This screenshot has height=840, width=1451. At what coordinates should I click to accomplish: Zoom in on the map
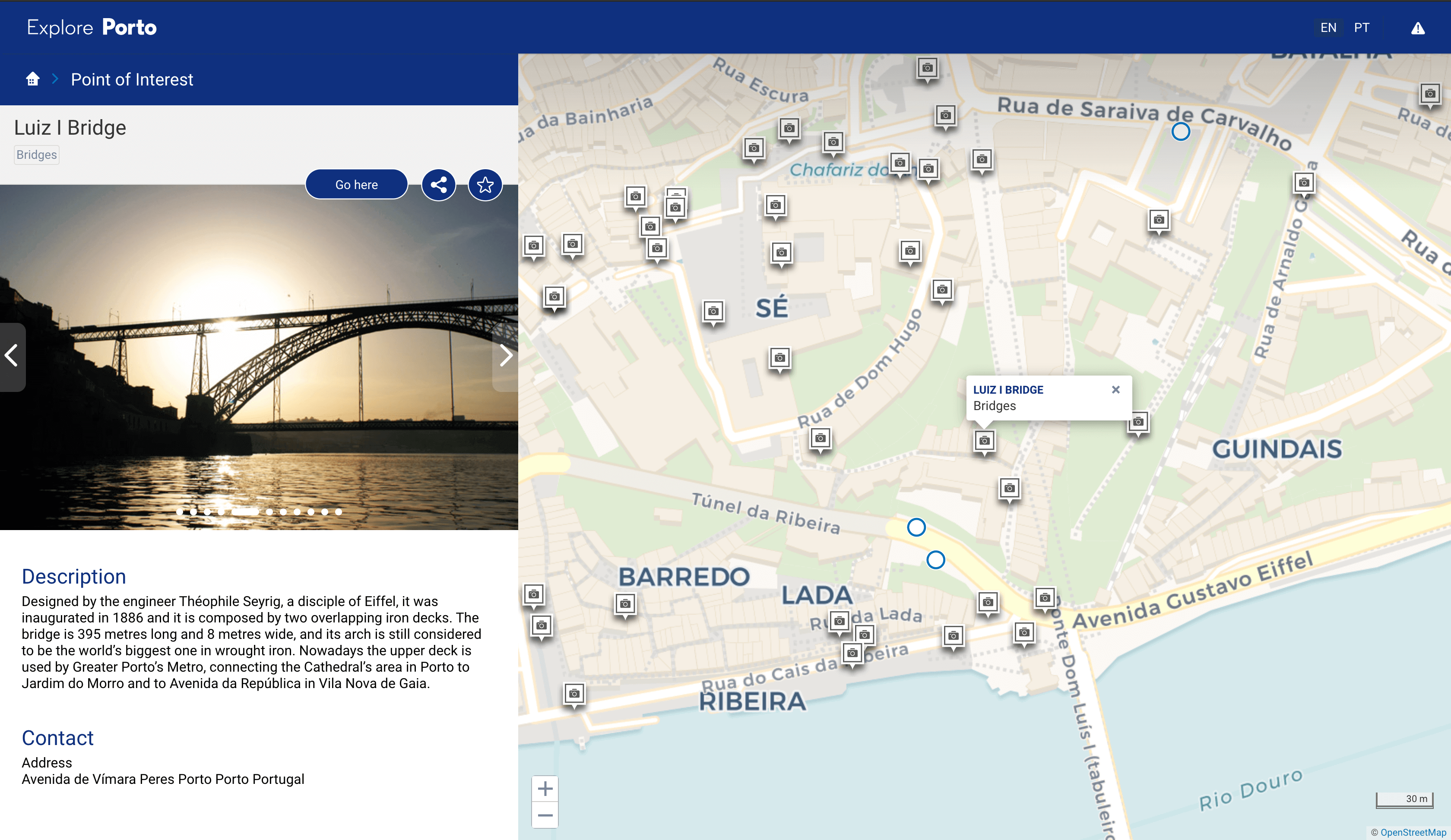pyautogui.click(x=545, y=788)
